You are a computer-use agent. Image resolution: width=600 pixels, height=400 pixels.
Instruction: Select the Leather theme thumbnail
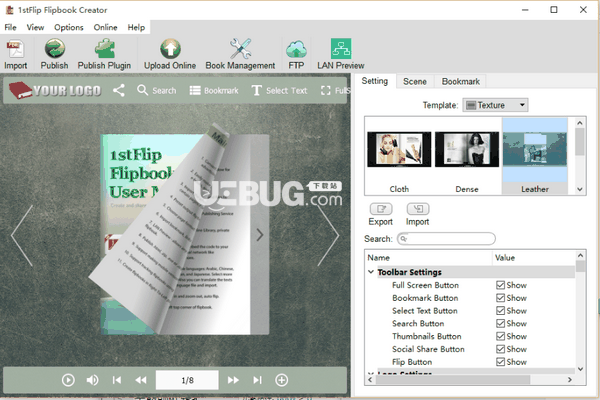pos(535,156)
